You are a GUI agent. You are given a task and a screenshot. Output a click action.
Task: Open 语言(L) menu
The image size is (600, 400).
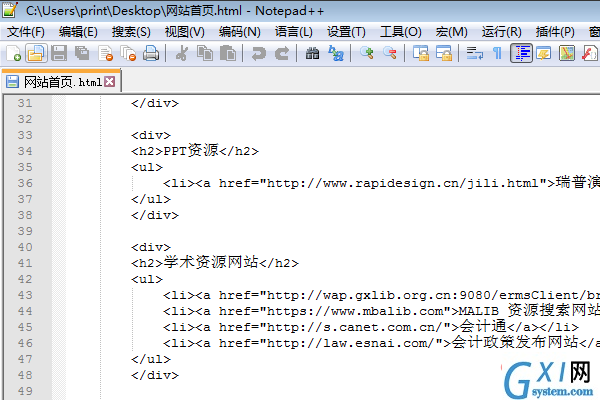click(x=293, y=32)
